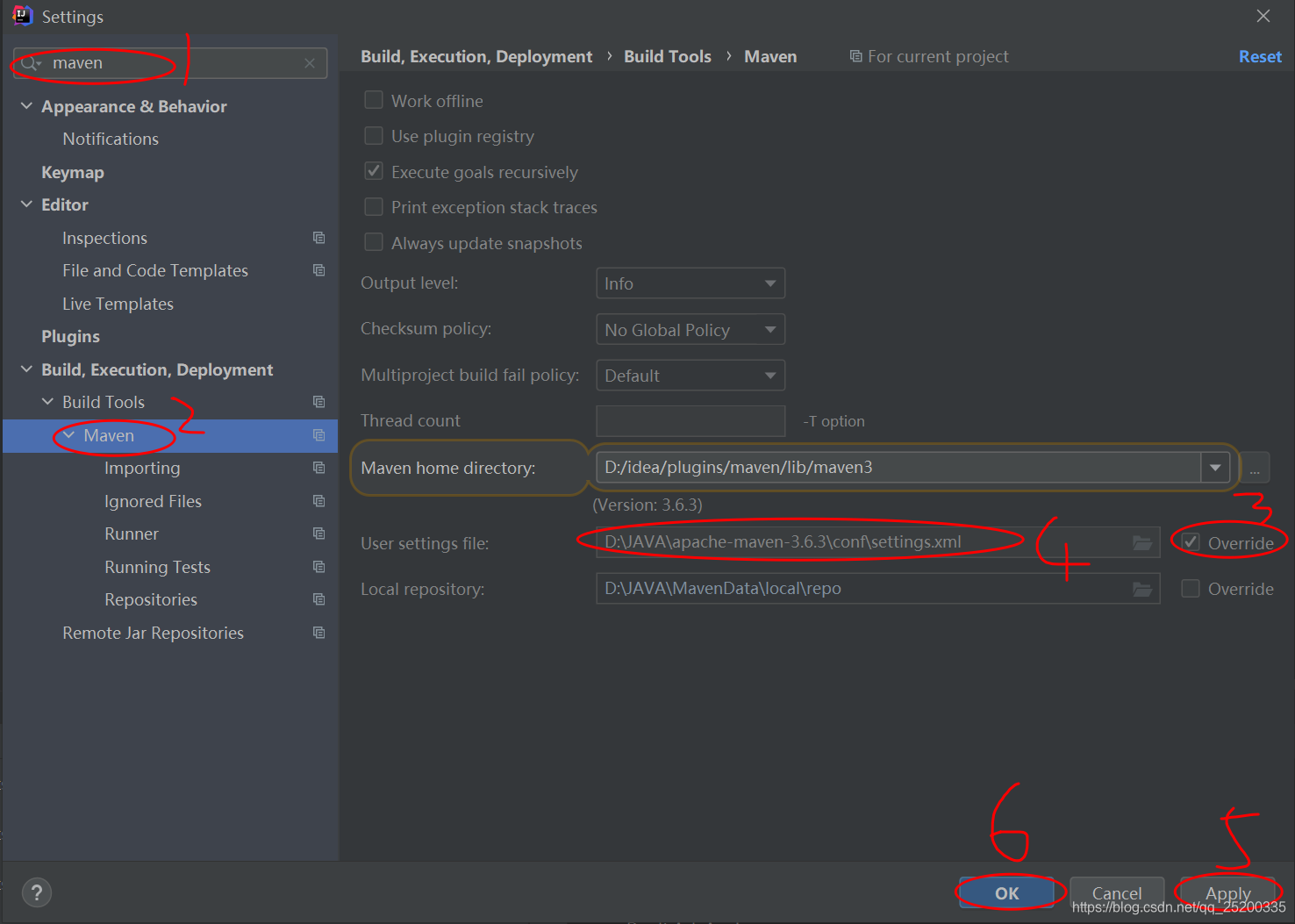This screenshot has width=1295, height=924.
Task: Click the Maven home directory text field
Action: 898,468
